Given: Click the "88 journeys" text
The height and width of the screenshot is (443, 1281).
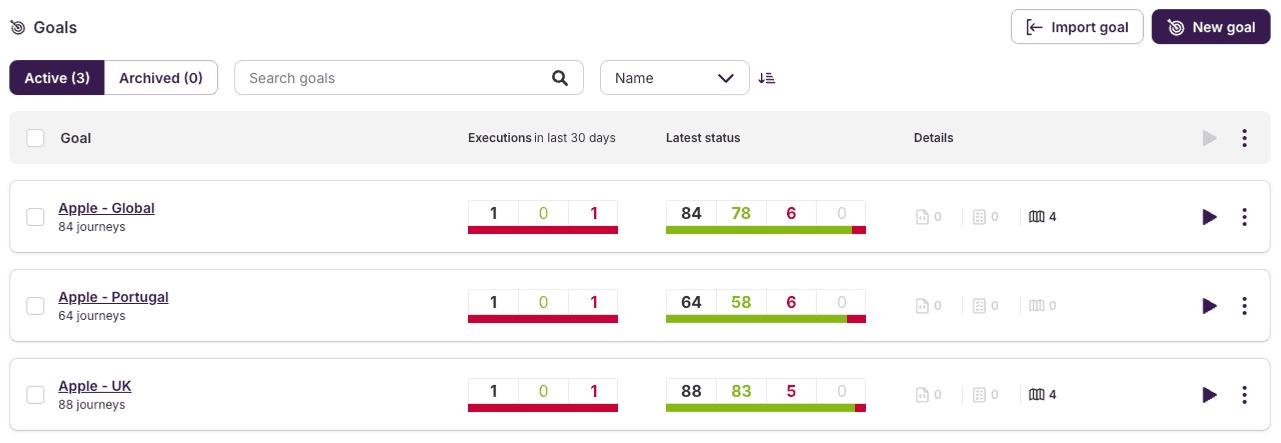Looking at the screenshot, I should point(92,405).
